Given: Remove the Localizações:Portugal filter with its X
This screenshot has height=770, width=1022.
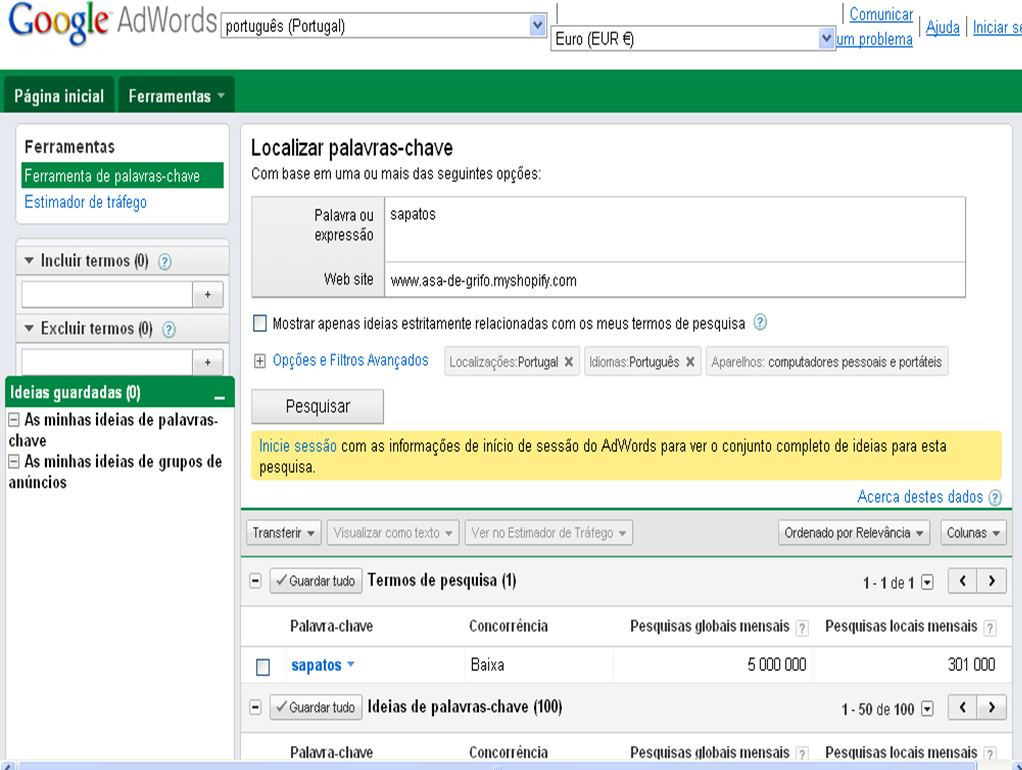Looking at the screenshot, I should pos(568,362).
